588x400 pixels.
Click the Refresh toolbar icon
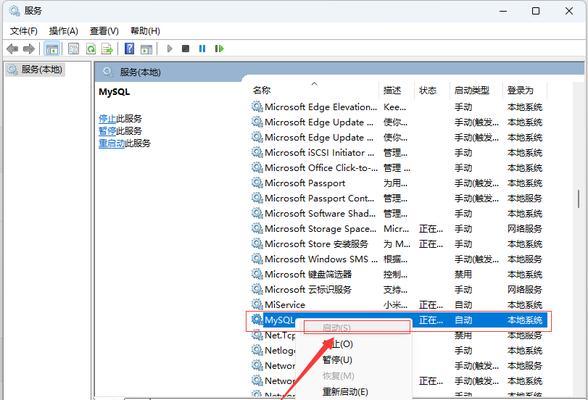[91, 49]
